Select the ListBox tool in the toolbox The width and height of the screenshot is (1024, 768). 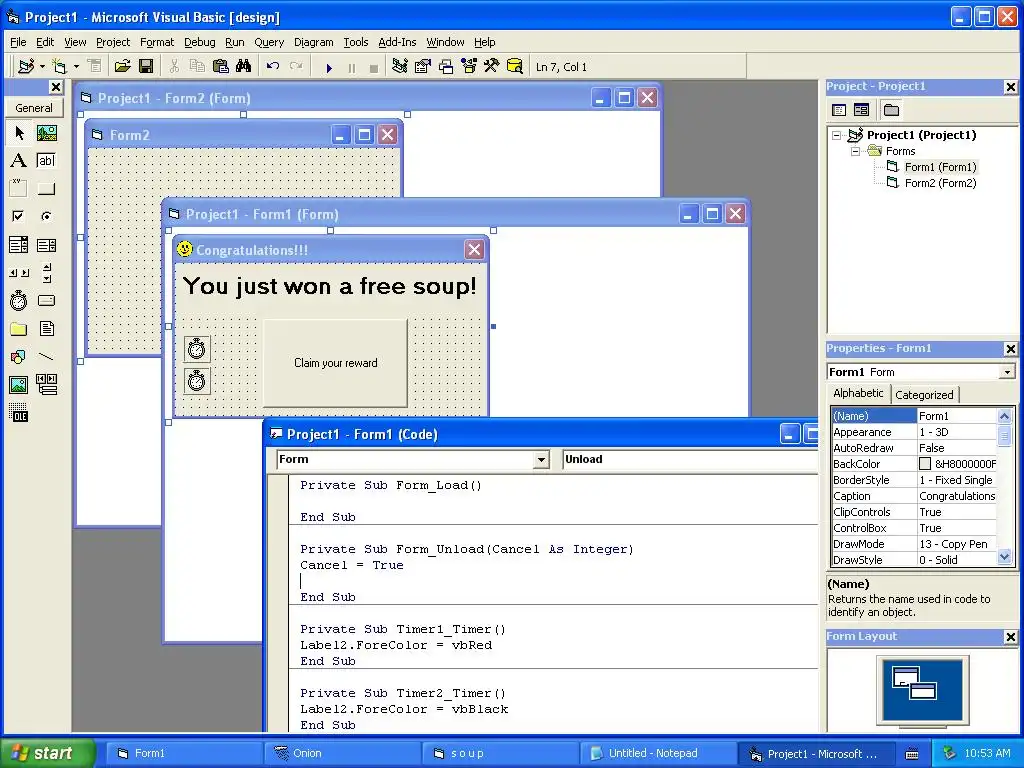pos(46,245)
